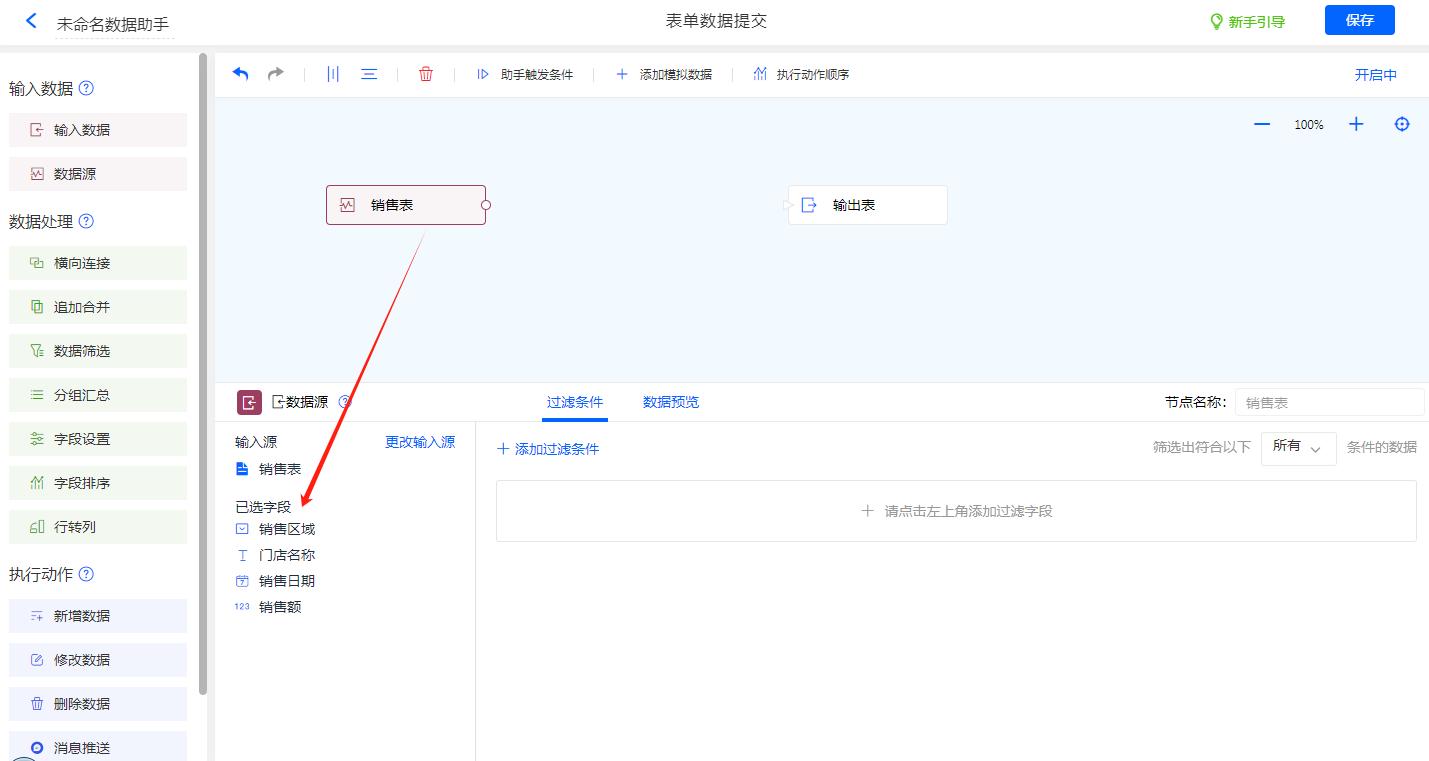Click the 节点名称 input field
This screenshot has height=761, width=1429.
(x=1328, y=402)
